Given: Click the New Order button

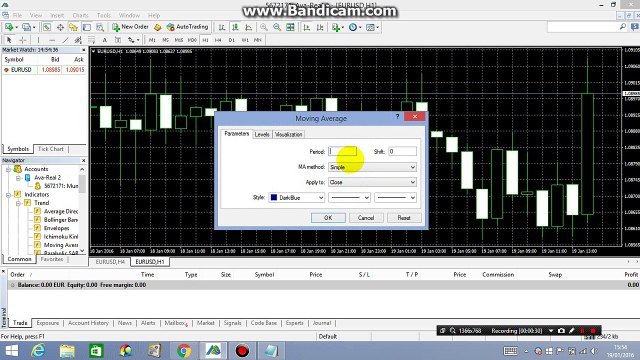Looking at the screenshot, I should coord(130,27).
